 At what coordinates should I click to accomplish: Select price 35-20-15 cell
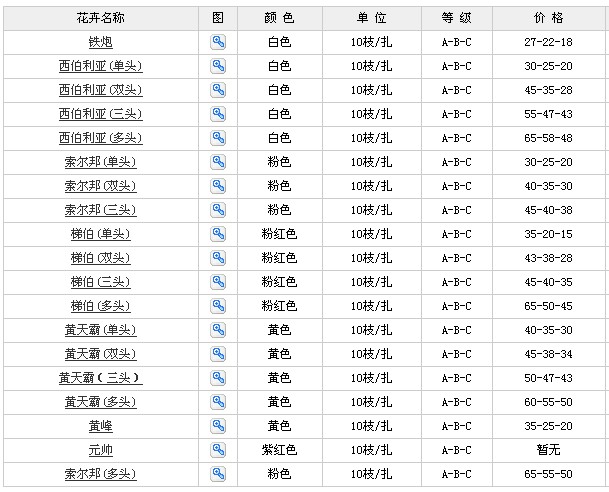pyautogui.click(x=548, y=234)
